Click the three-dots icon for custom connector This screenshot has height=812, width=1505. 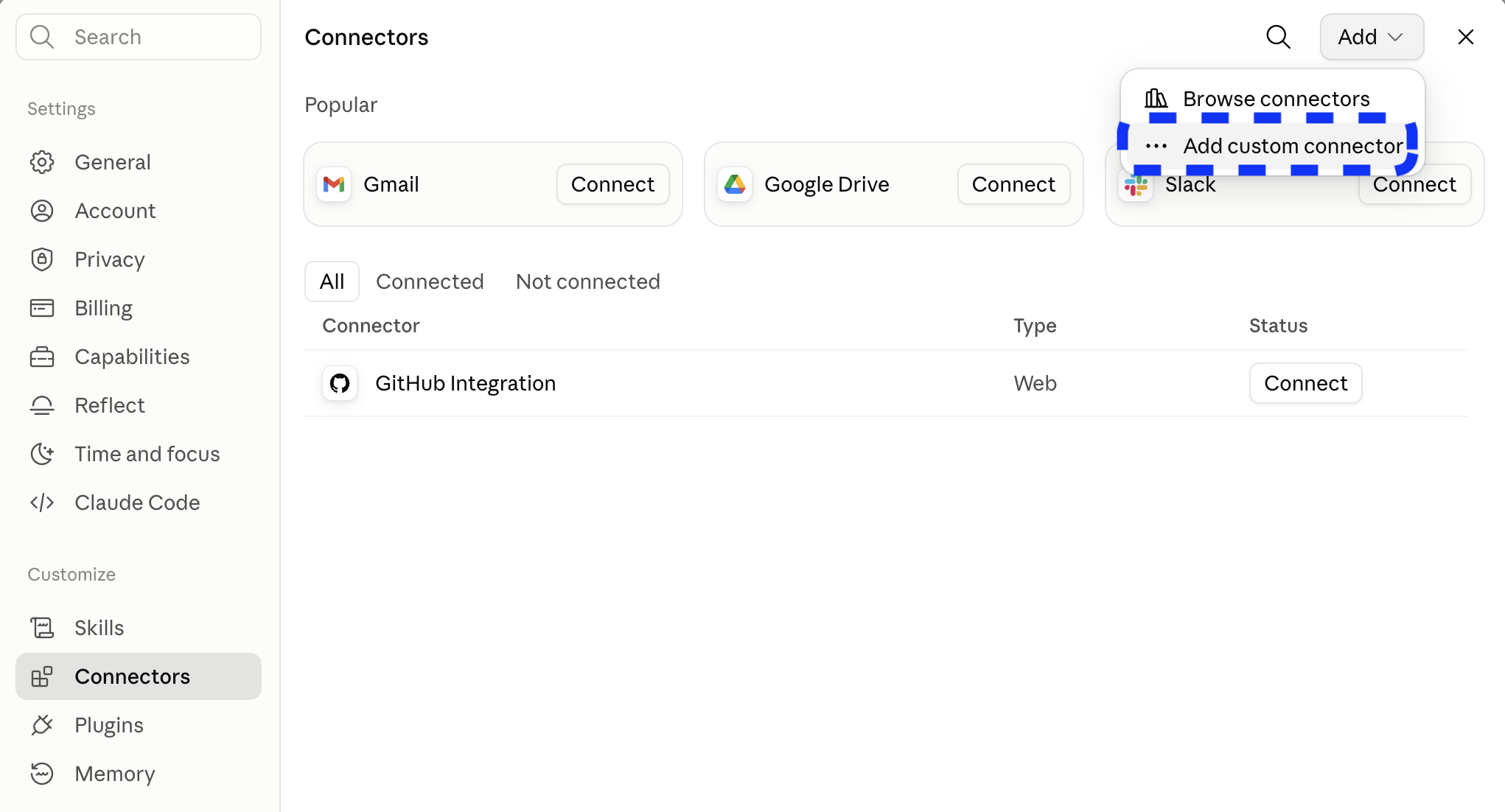coord(1156,146)
